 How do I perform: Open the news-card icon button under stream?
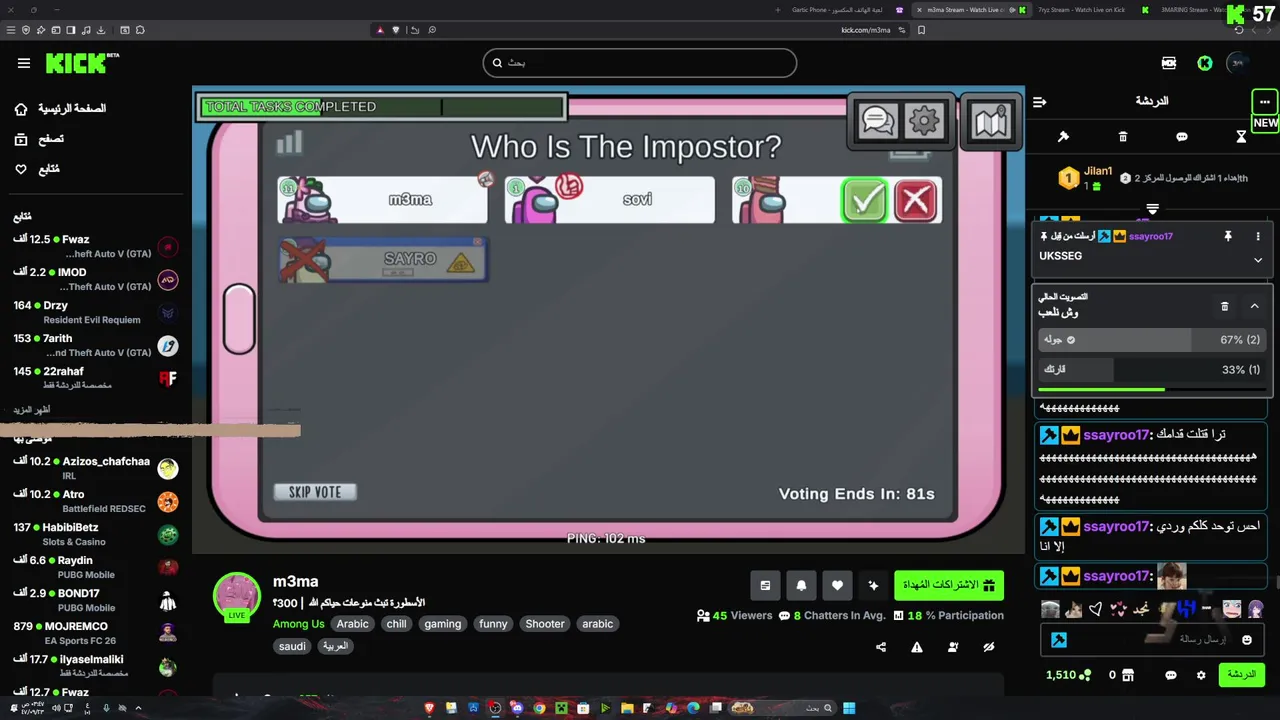tap(765, 585)
